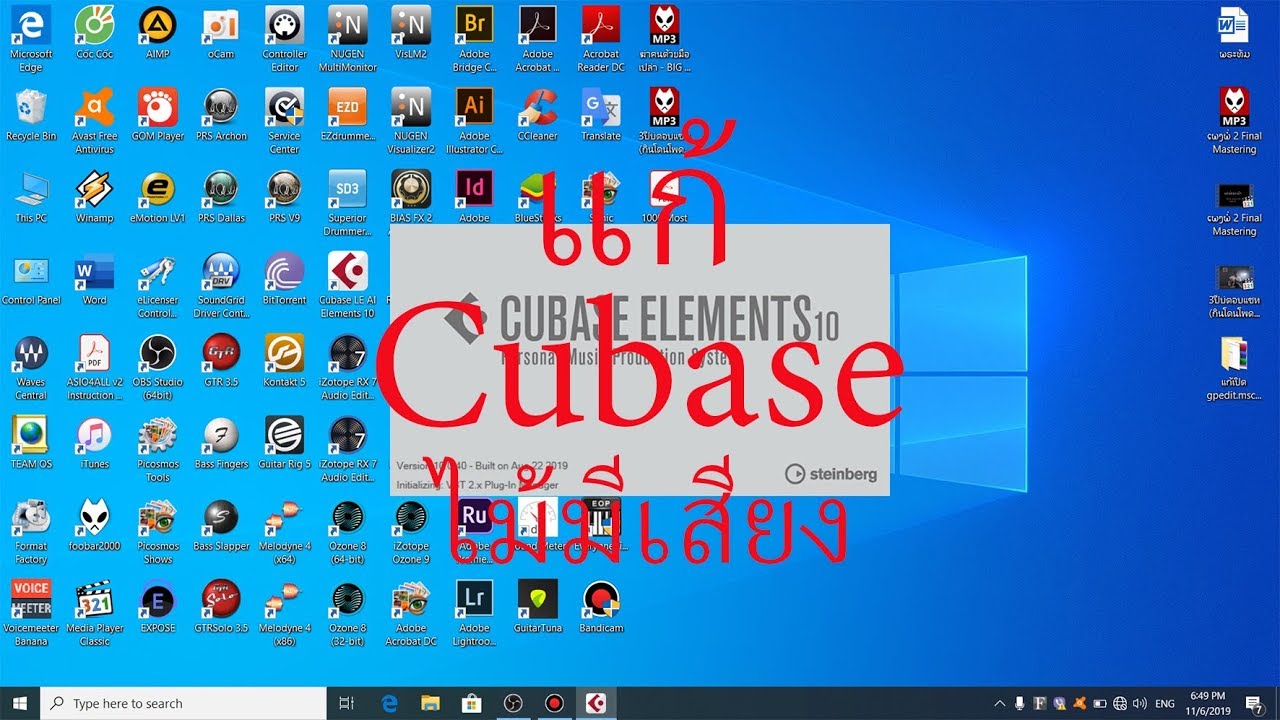Open foobar2000 desktop shortcut
This screenshot has height=720, width=1280.
(95, 523)
